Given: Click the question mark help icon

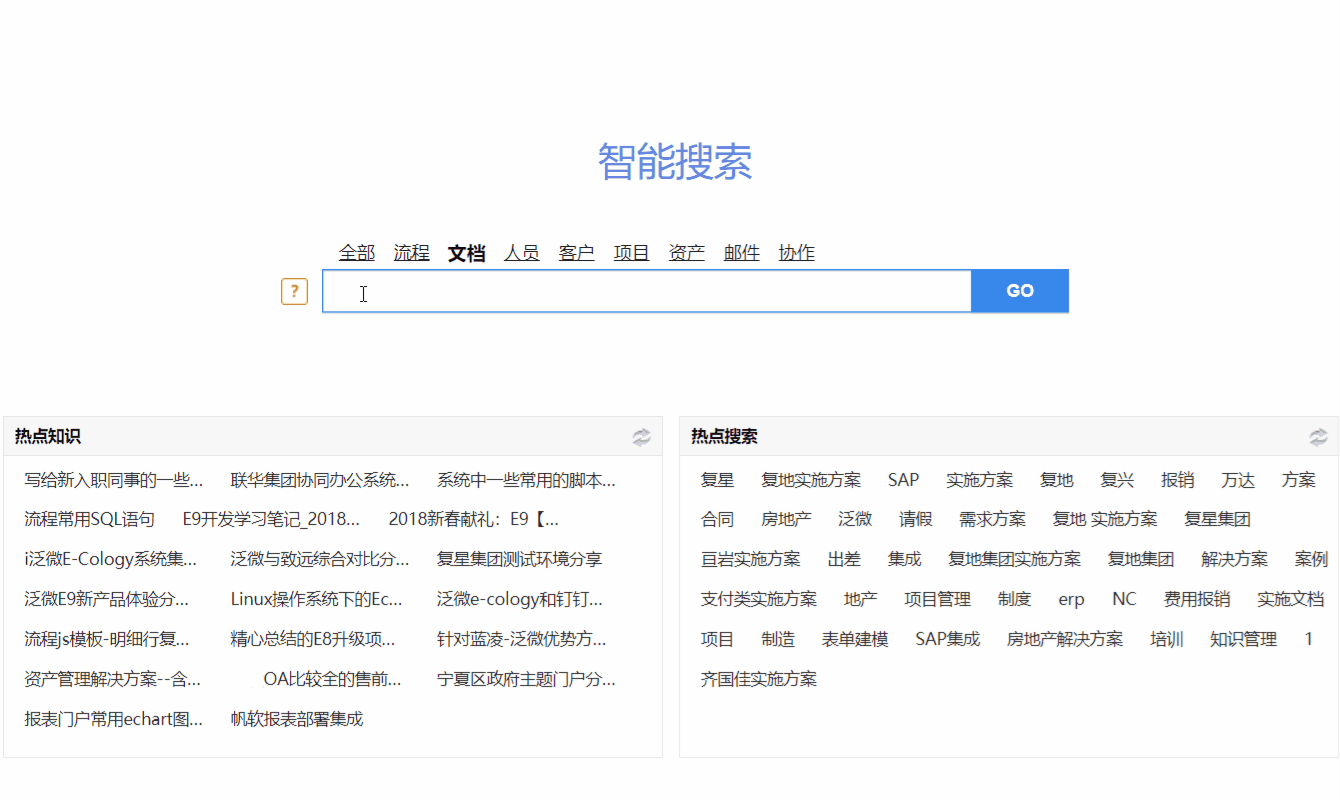Looking at the screenshot, I should click(294, 292).
